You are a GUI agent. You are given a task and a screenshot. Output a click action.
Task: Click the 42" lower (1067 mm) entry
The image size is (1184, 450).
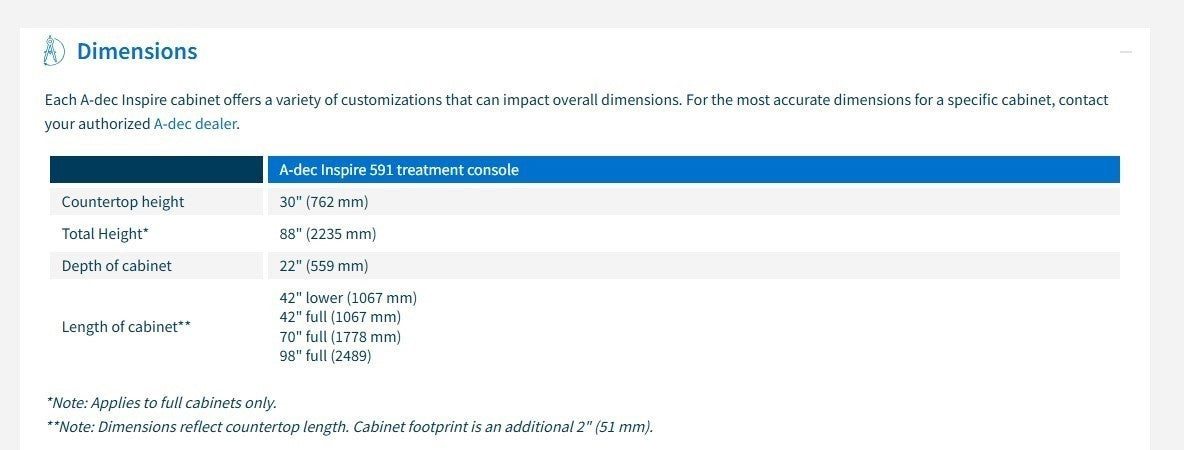click(x=348, y=298)
